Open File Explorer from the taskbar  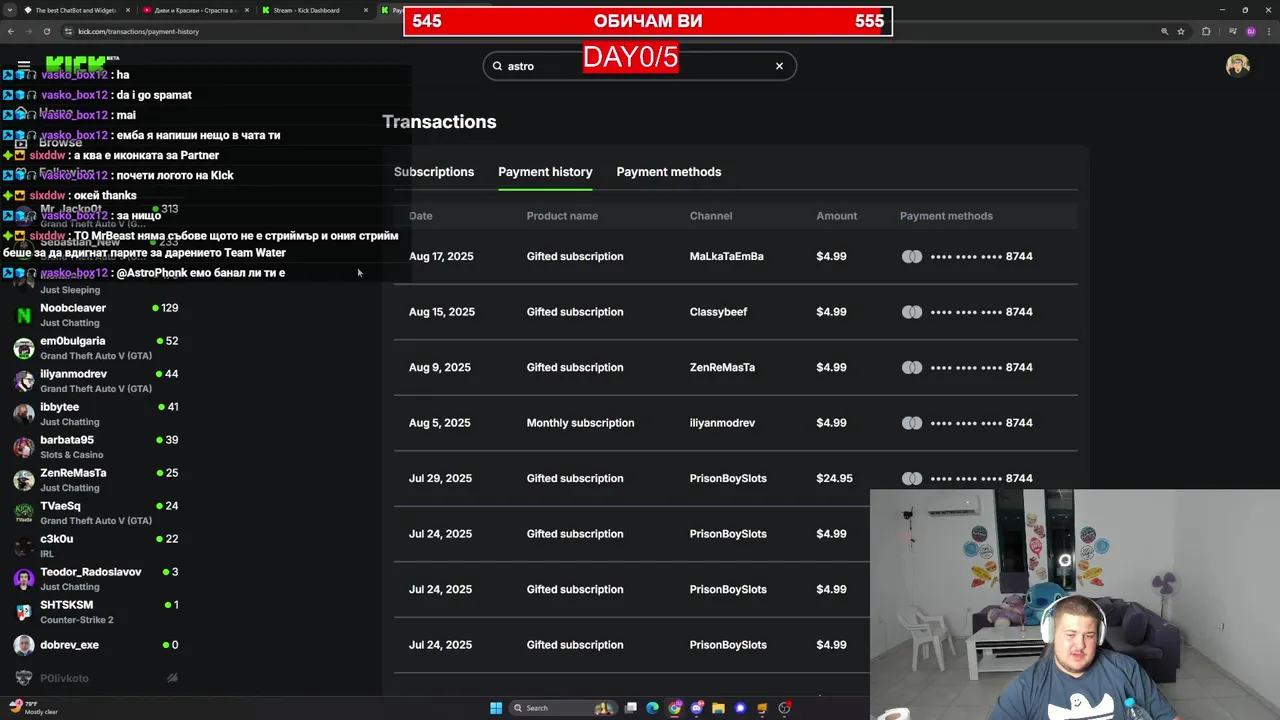718,708
